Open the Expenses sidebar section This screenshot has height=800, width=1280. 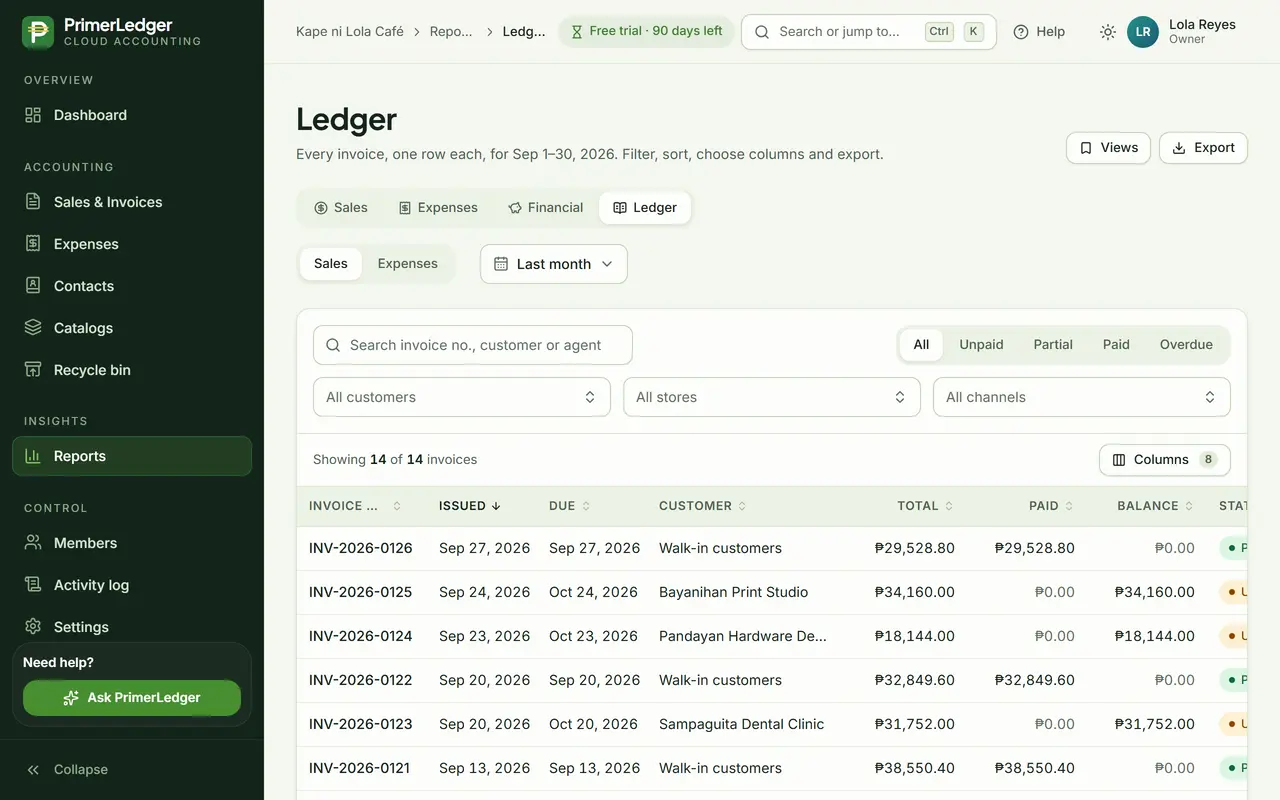coord(132,244)
